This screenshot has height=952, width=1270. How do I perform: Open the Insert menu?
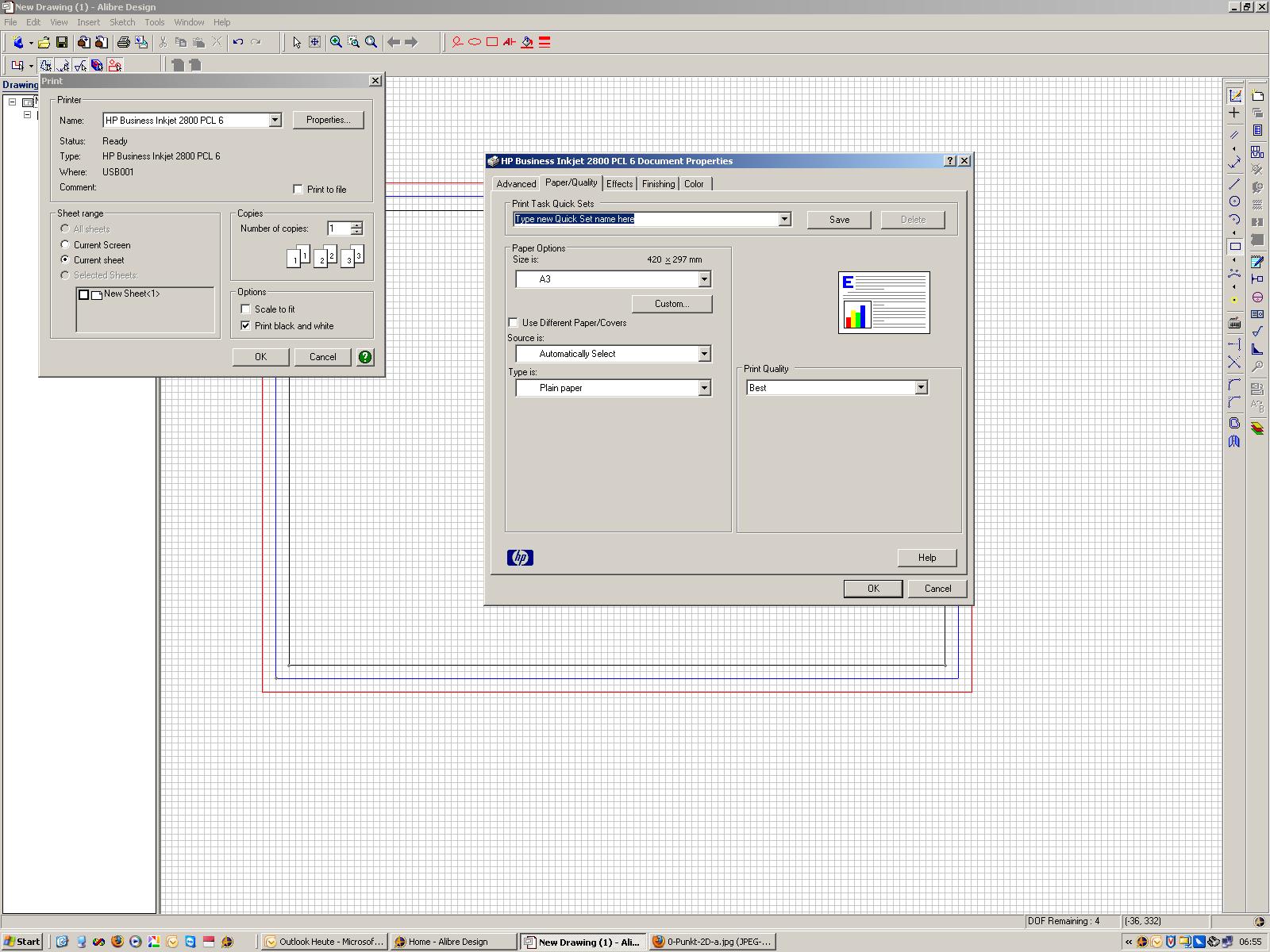(x=88, y=22)
